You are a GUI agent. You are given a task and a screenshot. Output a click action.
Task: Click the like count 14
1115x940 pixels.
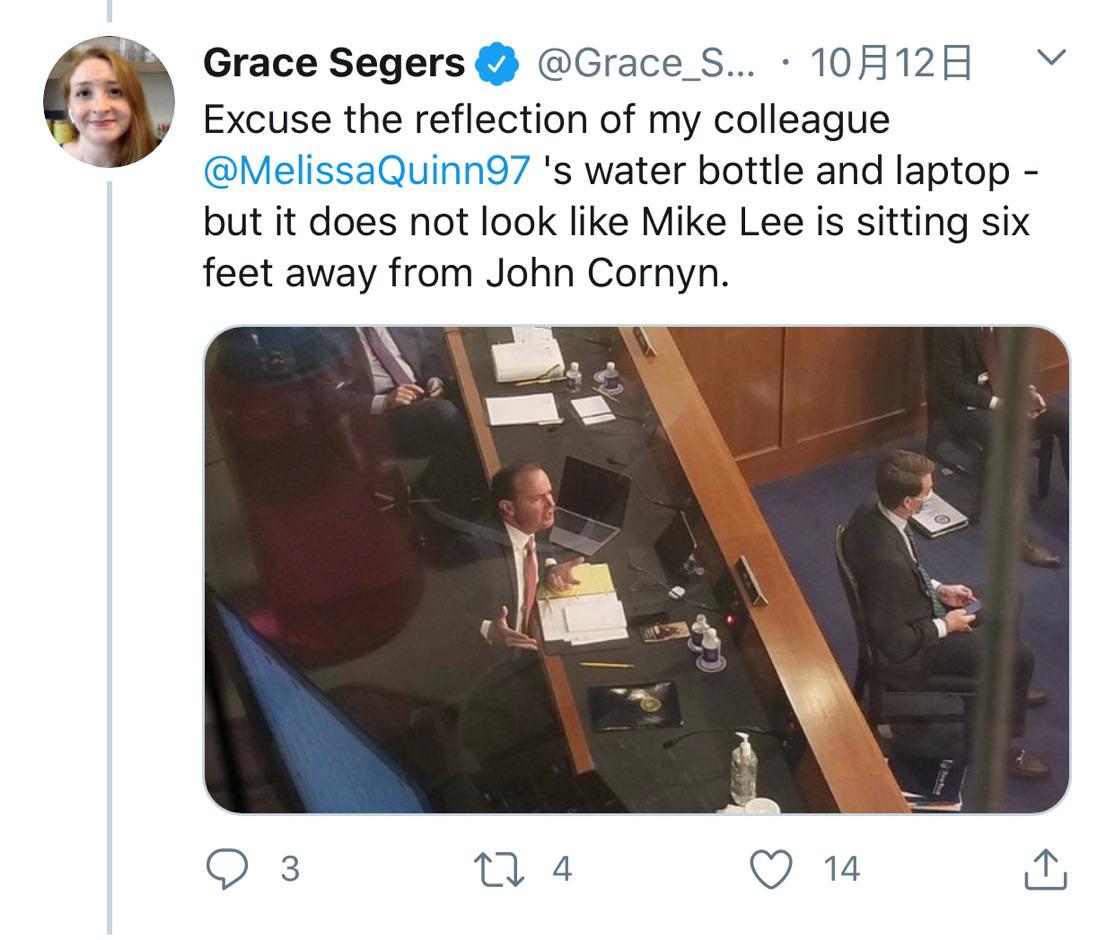click(842, 868)
